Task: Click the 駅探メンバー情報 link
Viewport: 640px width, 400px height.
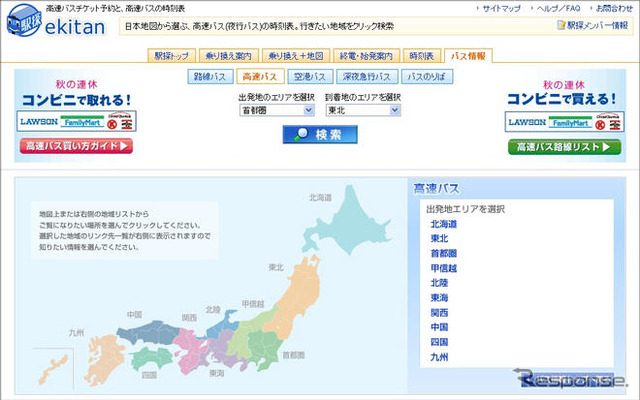Action: 597,24
